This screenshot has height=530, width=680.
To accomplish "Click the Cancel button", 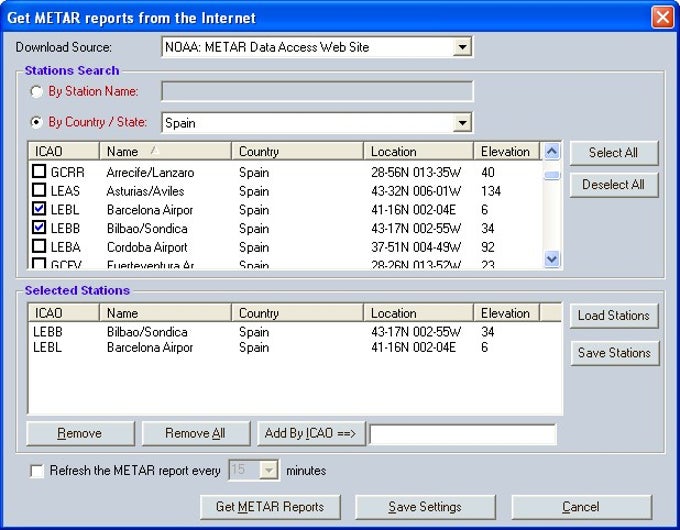I will [x=581, y=507].
